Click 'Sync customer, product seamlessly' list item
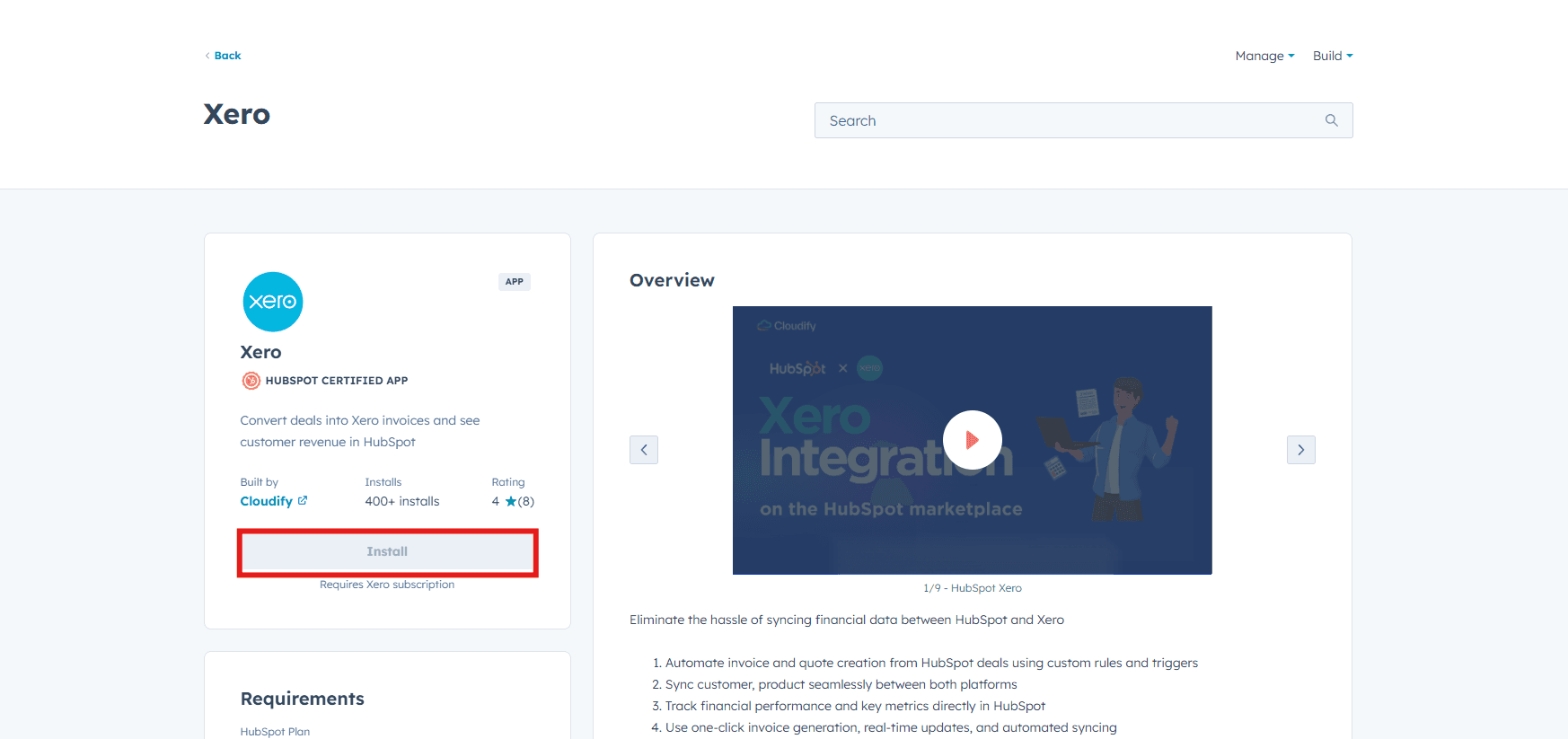Viewport: 1568px width, 739px height. coord(841,684)
